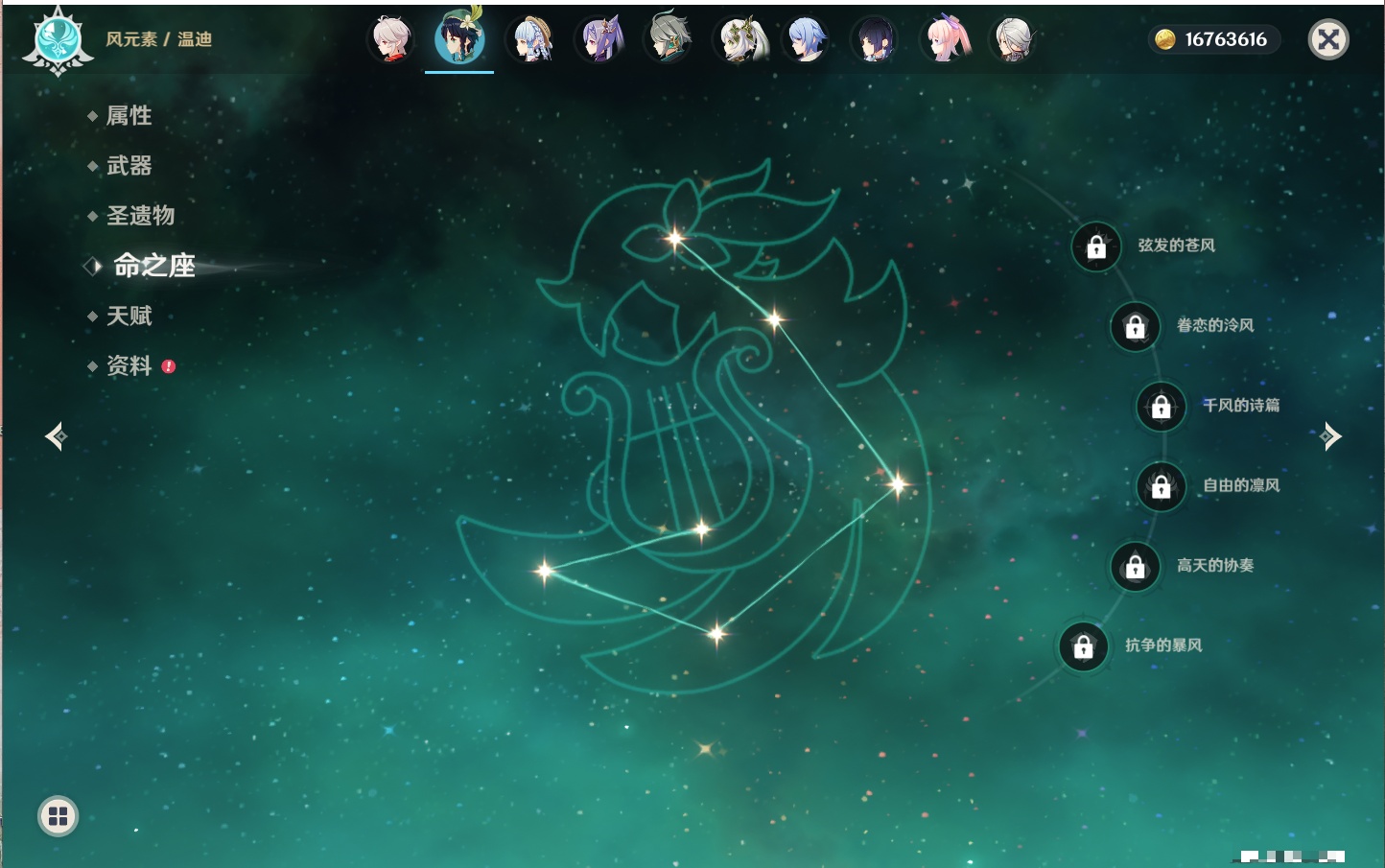Go to previous character with left arrow
Image resolution: width=1385 pixels, height=868 pixels.
pyautogui.click(x=56, y=436)
